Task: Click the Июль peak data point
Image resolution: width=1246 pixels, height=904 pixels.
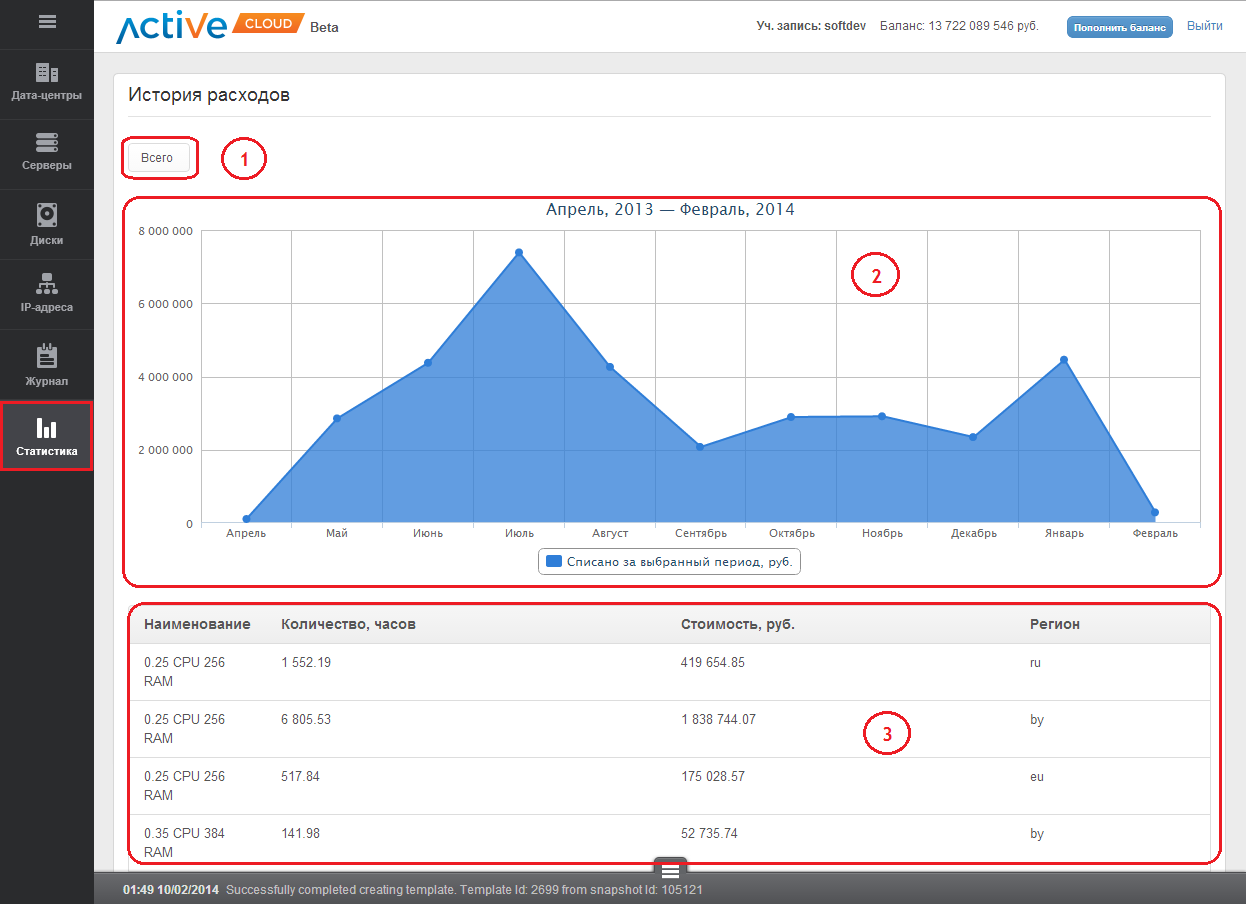Action: coord(519,252)
